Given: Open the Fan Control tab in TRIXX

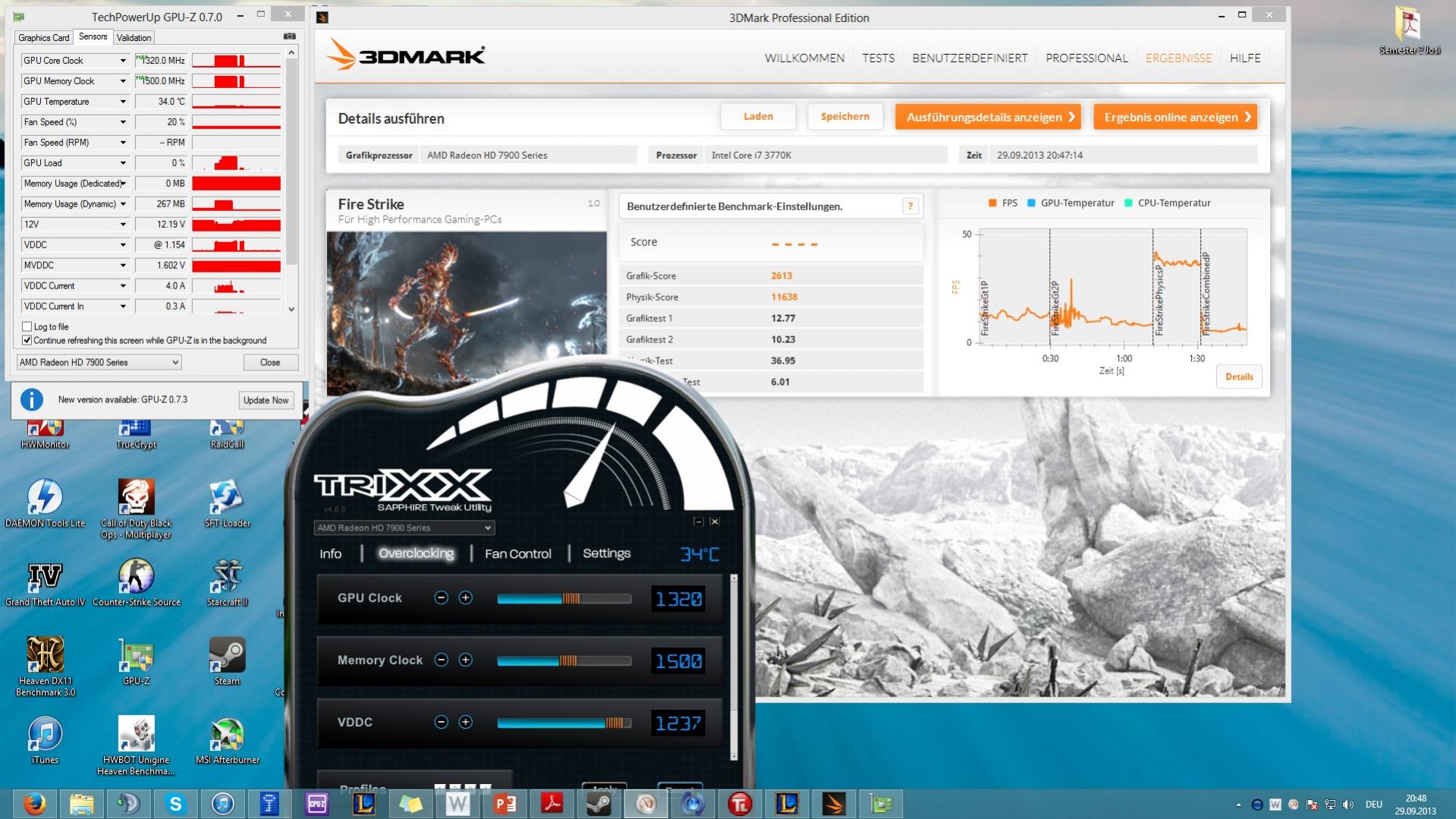Looking at the screenshot, I should point(518,553).
